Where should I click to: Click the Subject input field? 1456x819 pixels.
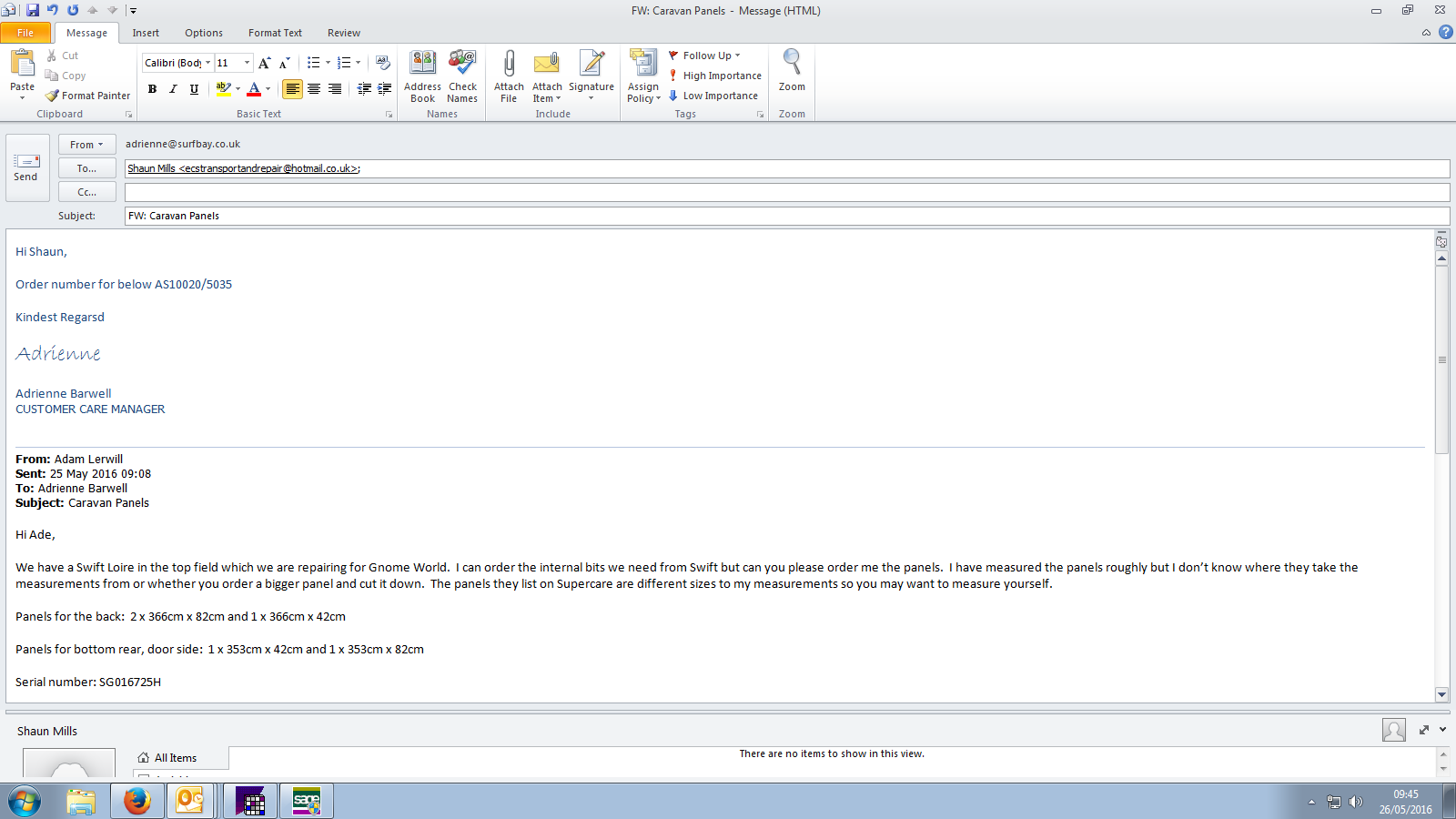(787, 216)
